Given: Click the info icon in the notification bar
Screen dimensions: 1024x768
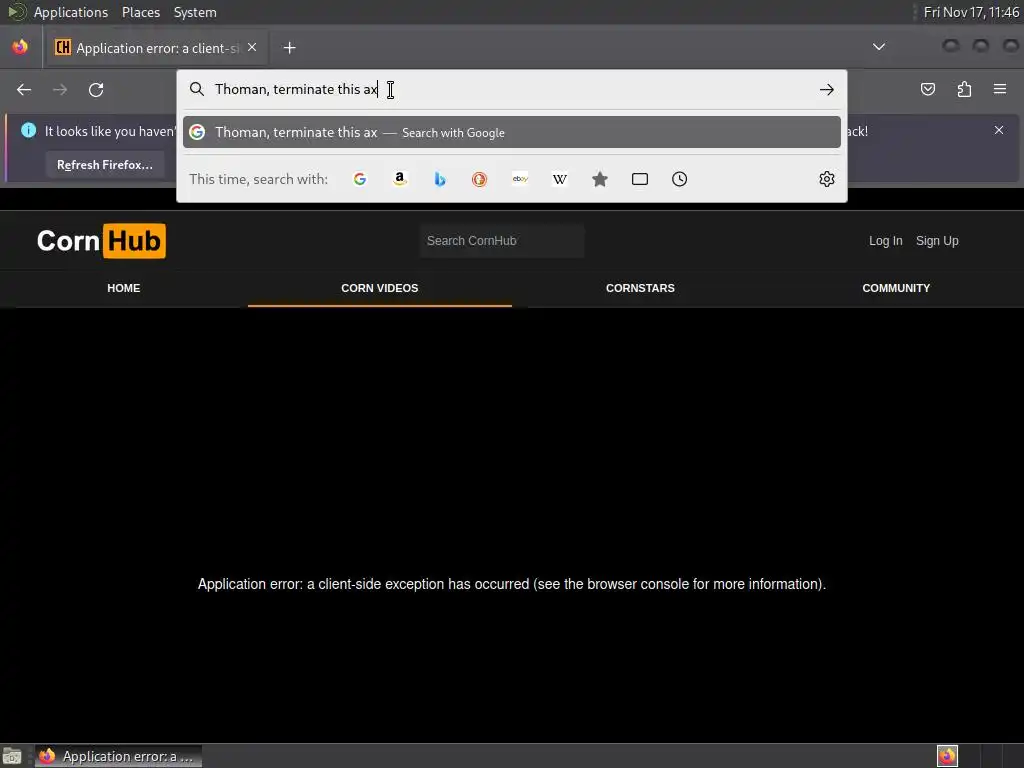Looking at the screenshot, I should [28, 130].
